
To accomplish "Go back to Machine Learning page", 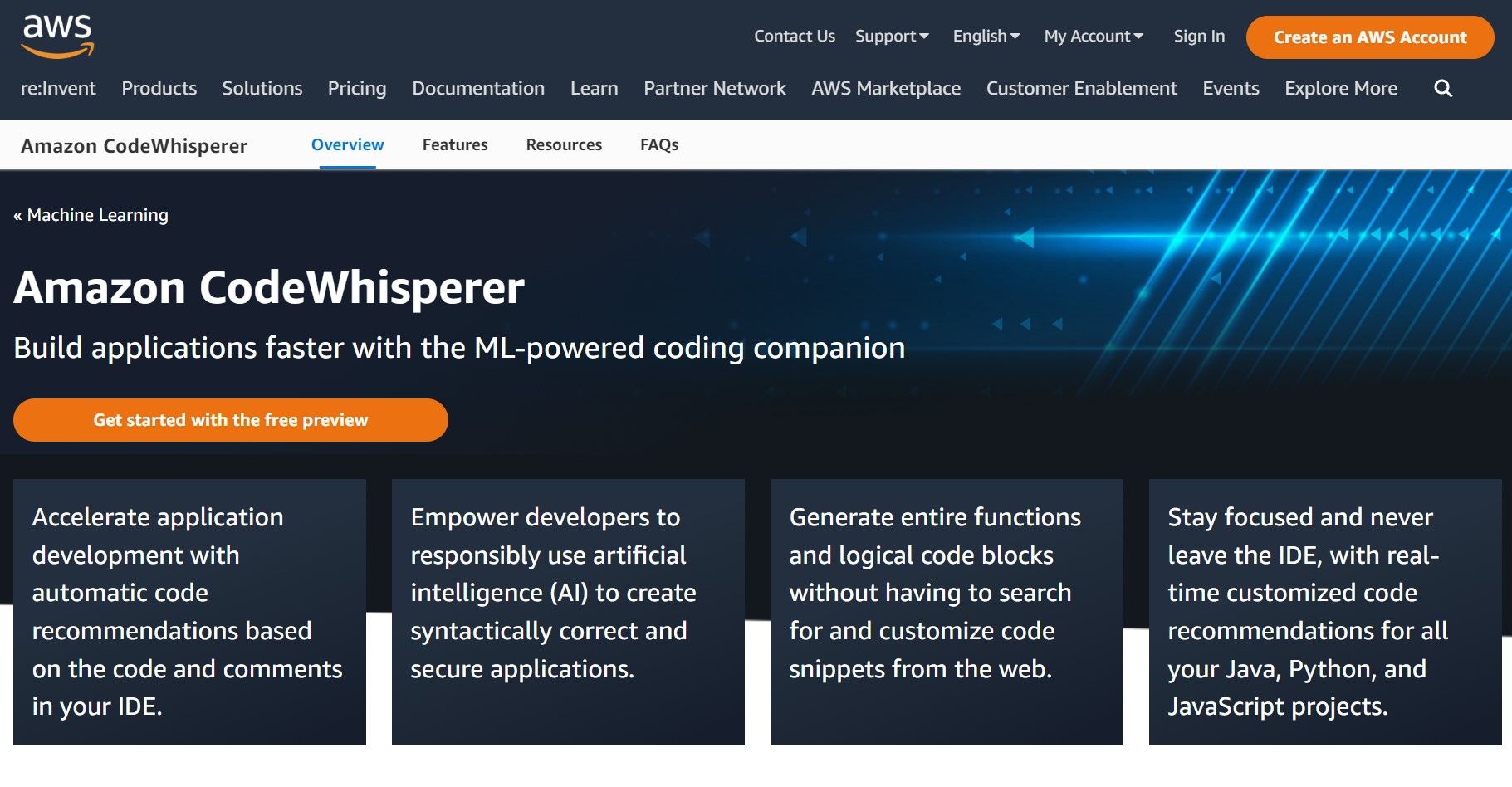I will click(91, 214).
